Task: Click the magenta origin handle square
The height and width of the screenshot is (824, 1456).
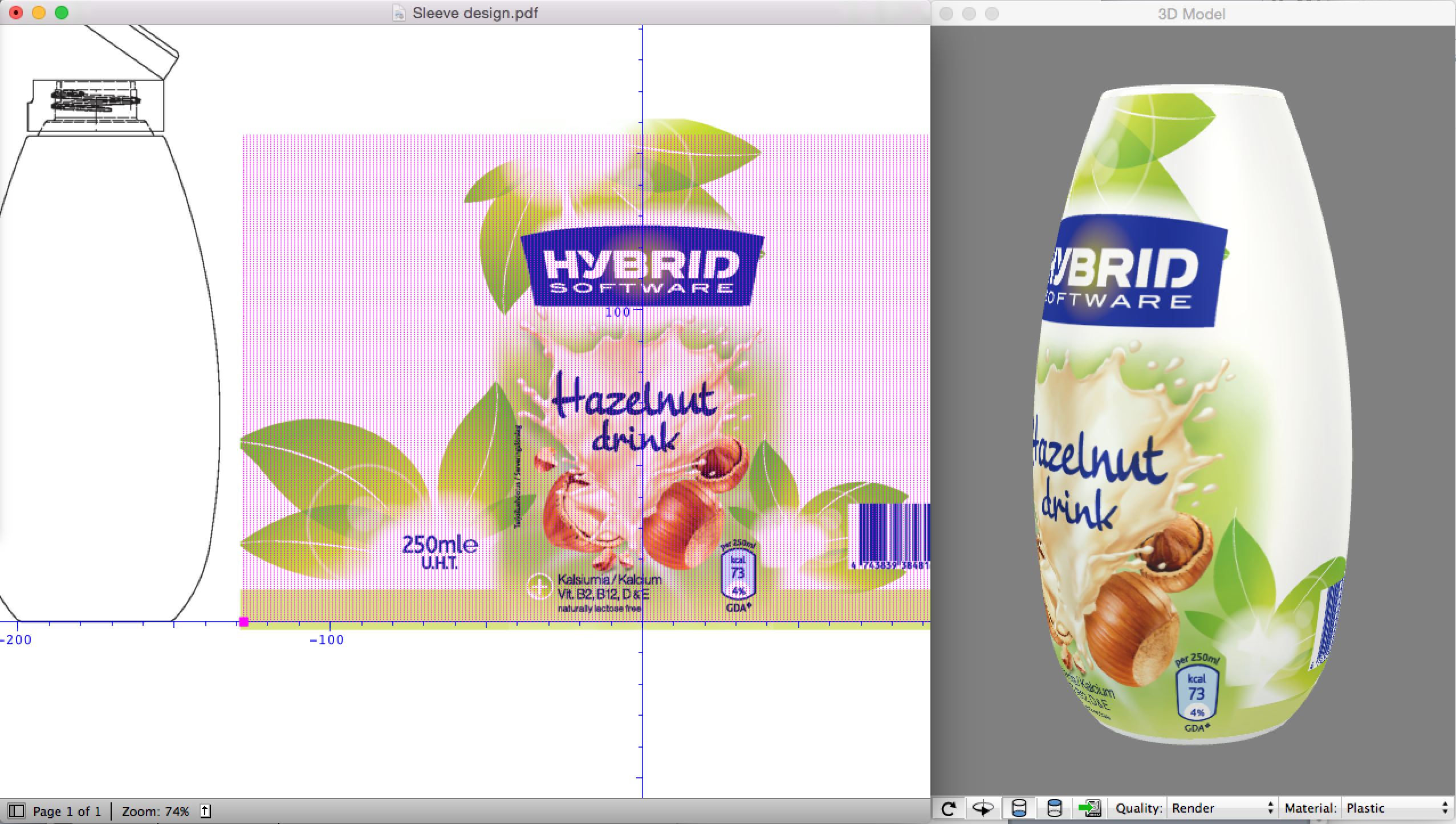Action: [244, 622]
